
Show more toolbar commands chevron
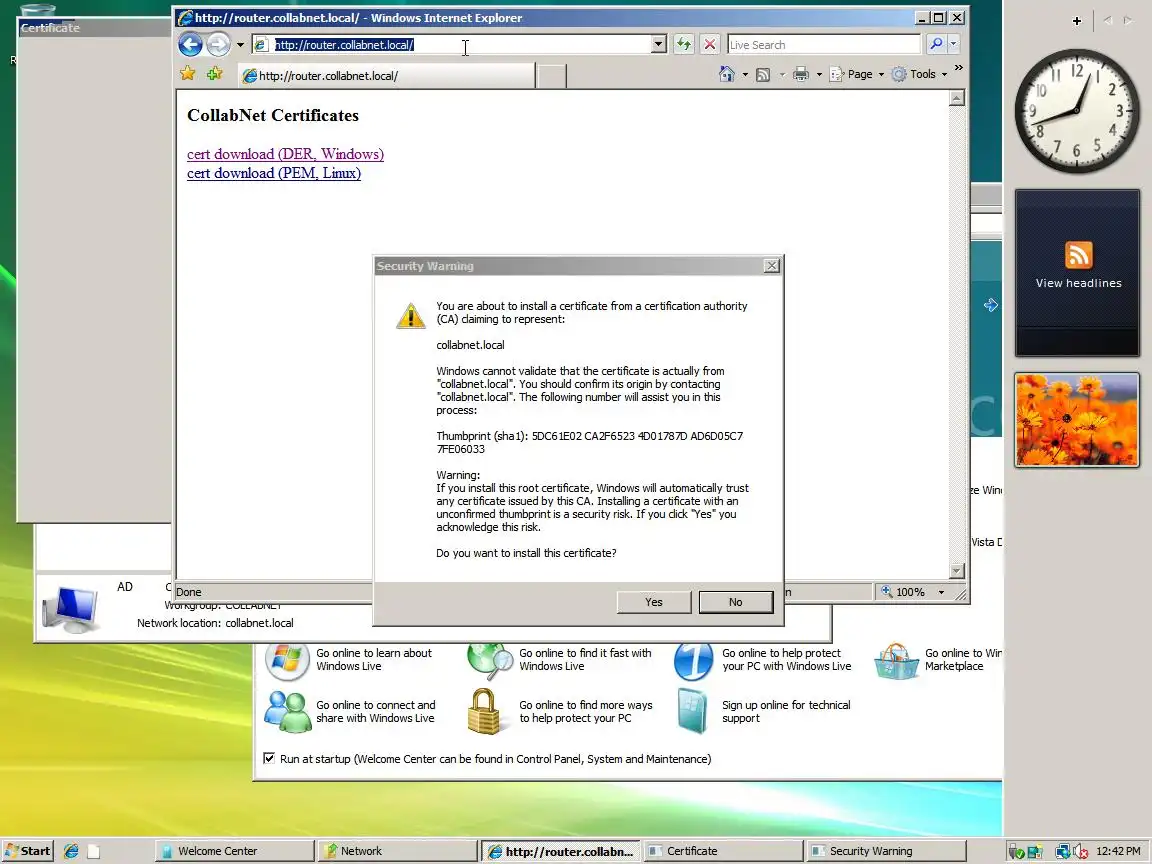click(958, 68)
